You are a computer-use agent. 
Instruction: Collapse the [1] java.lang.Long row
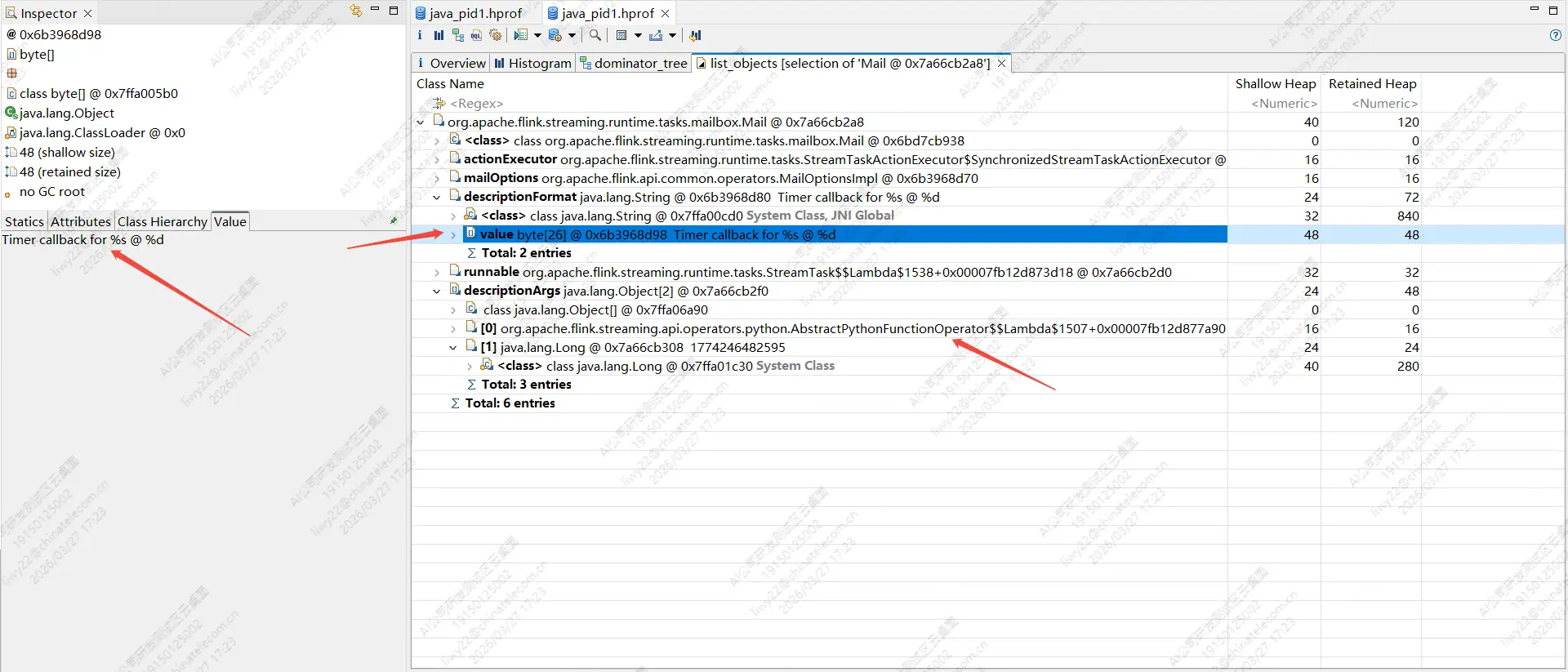(x=453, y=348)
